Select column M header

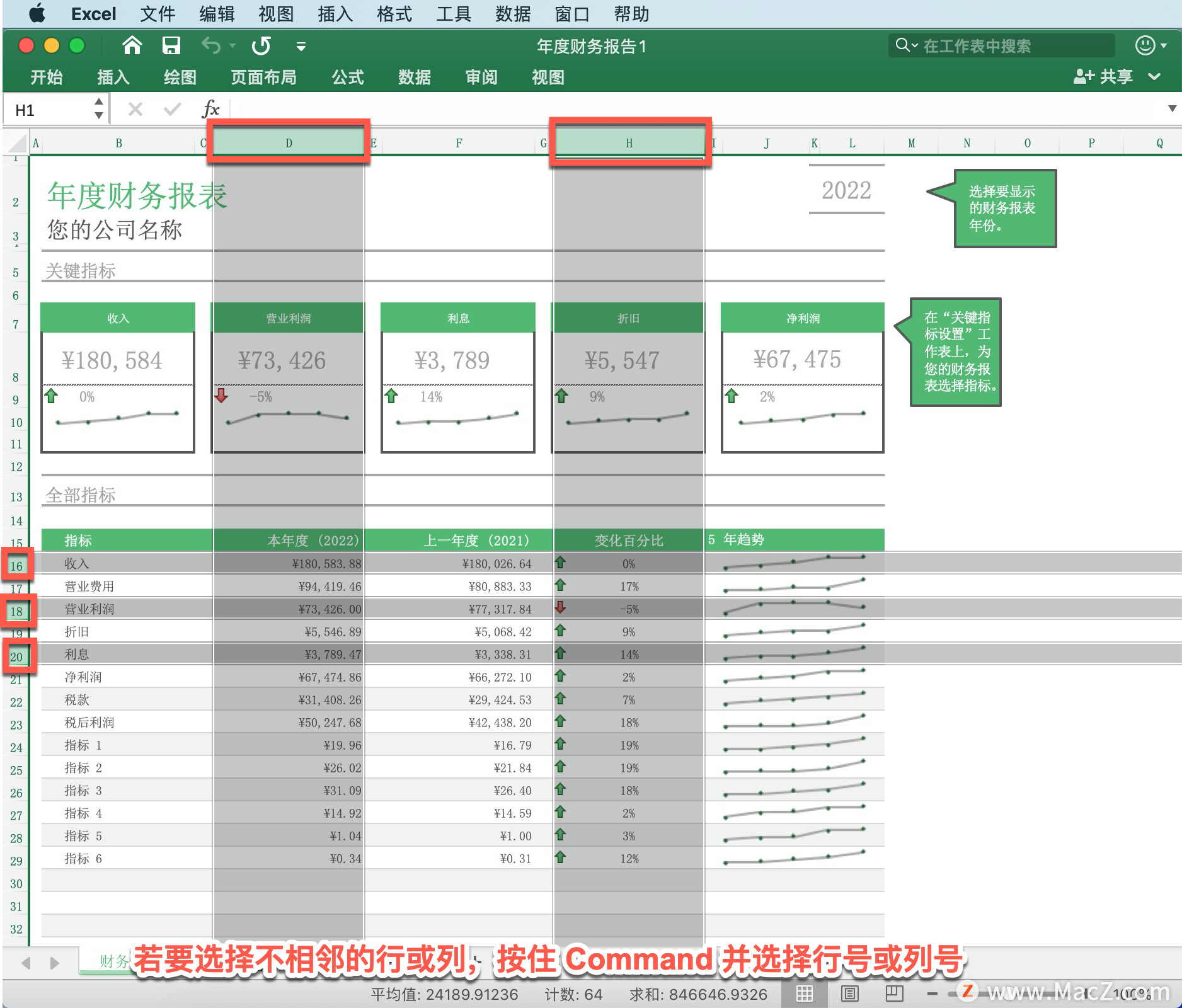911,142
